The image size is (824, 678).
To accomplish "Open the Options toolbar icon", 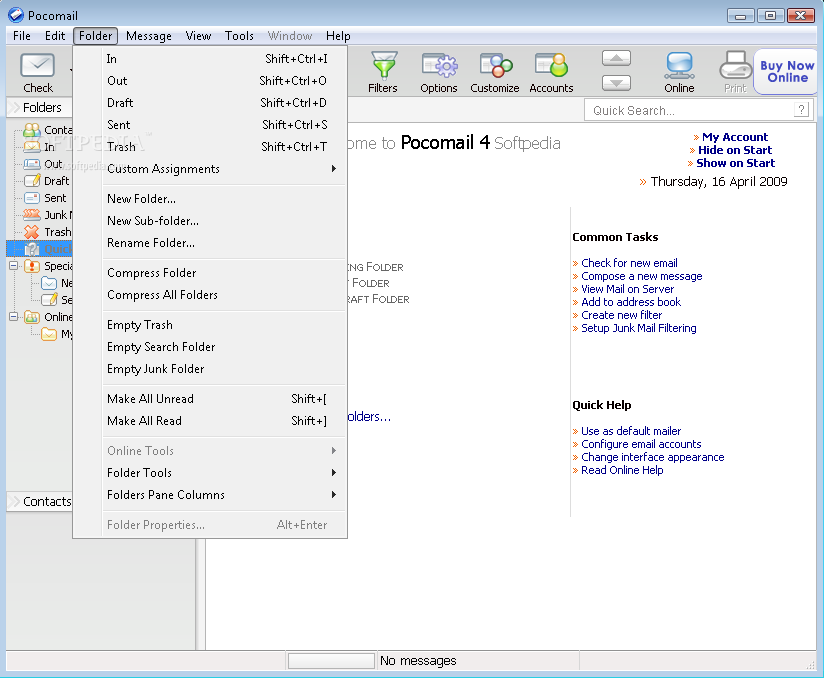I will (x=439, y=65).
